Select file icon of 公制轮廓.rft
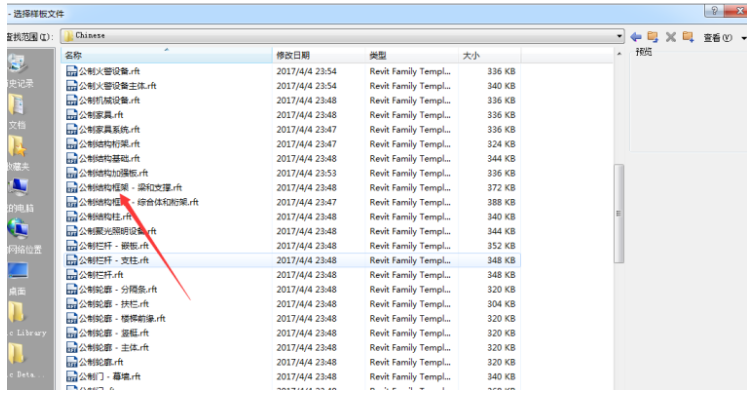This screenshot has height=395, width=754. [x=72, y=362]
